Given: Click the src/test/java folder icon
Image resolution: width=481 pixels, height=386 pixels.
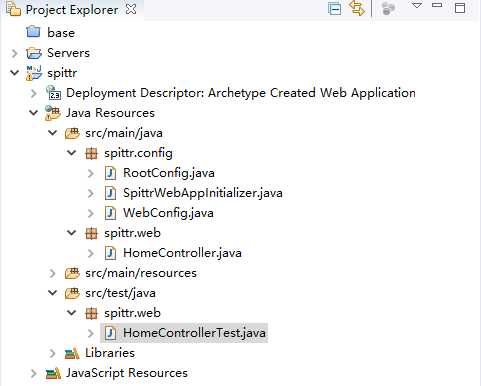Looking at the screenshot, I should pyautogui.click(x=72, y=293).
